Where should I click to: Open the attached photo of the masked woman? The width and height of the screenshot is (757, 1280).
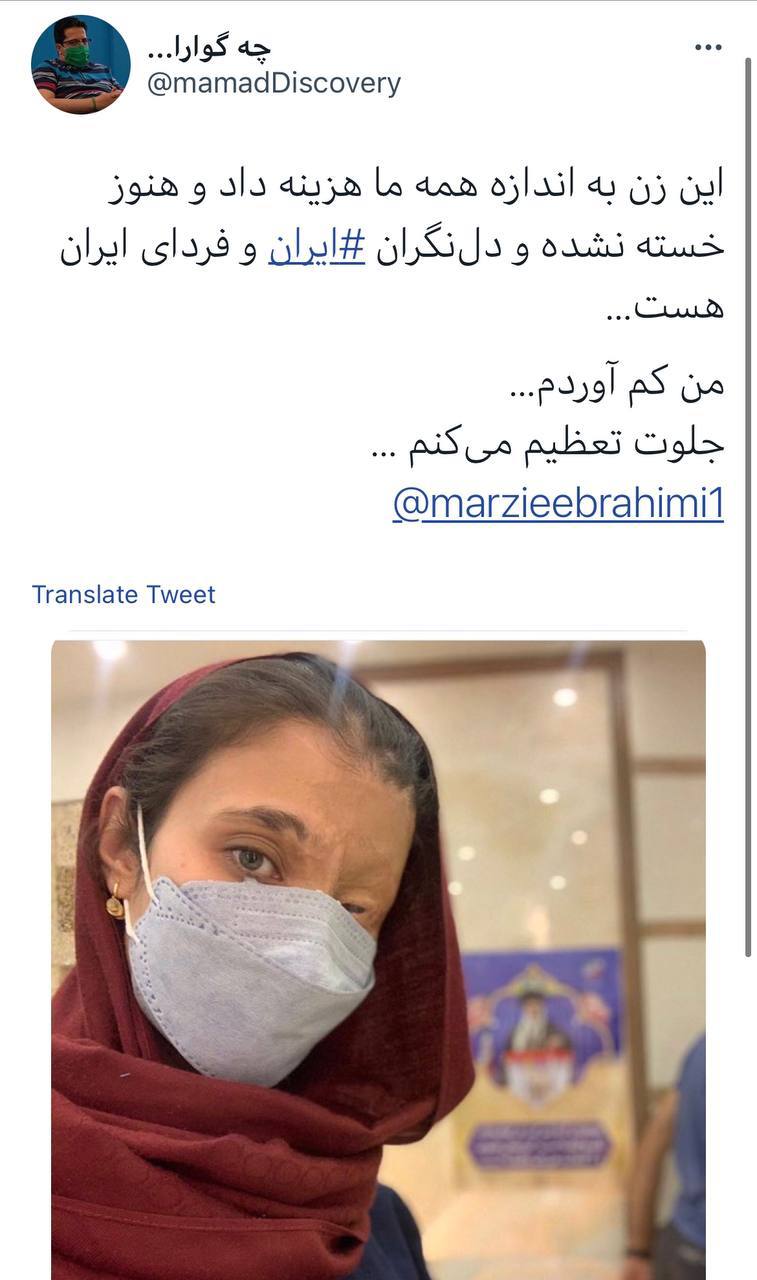pos(378,960)
